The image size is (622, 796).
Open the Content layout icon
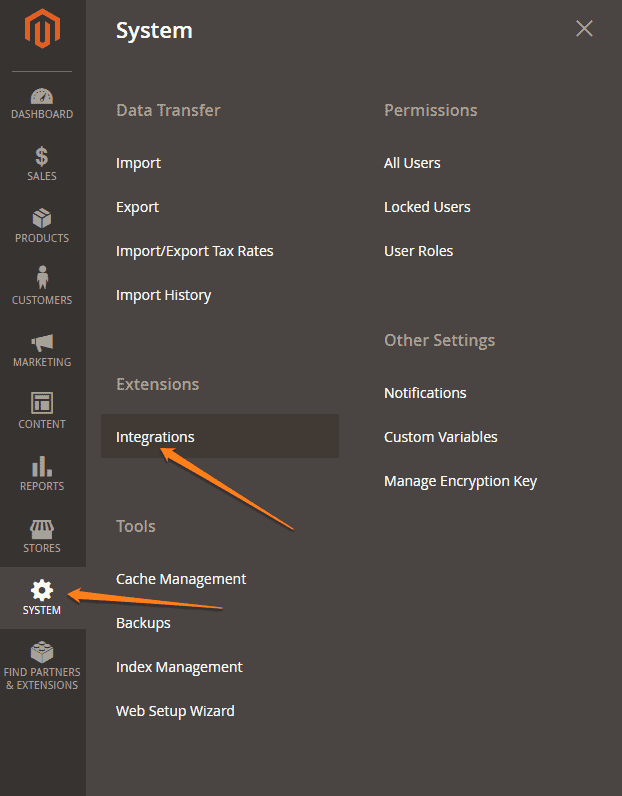42,404
